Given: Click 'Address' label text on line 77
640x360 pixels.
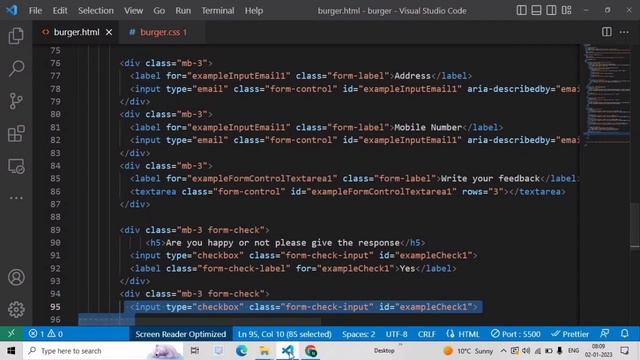Looking at the screenshot, I should tap(412, 76).
